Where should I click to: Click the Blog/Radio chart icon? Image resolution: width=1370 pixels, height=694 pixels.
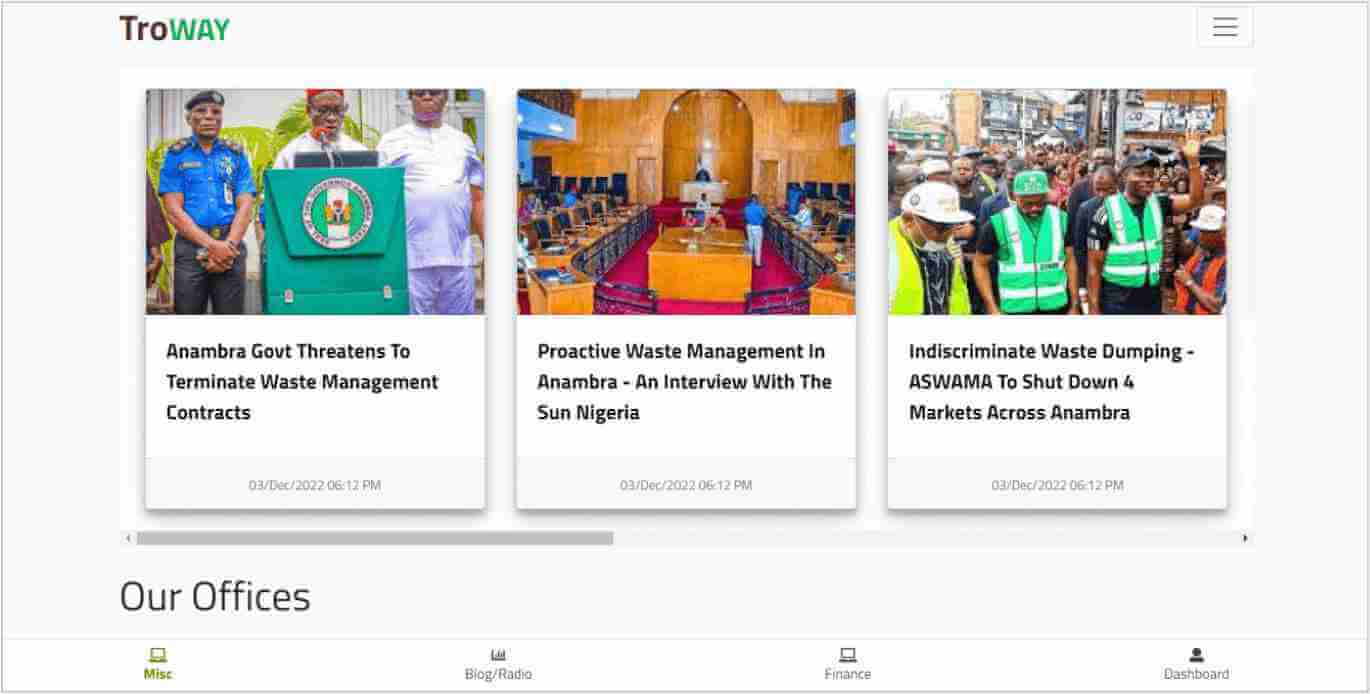tap(498, 656)
